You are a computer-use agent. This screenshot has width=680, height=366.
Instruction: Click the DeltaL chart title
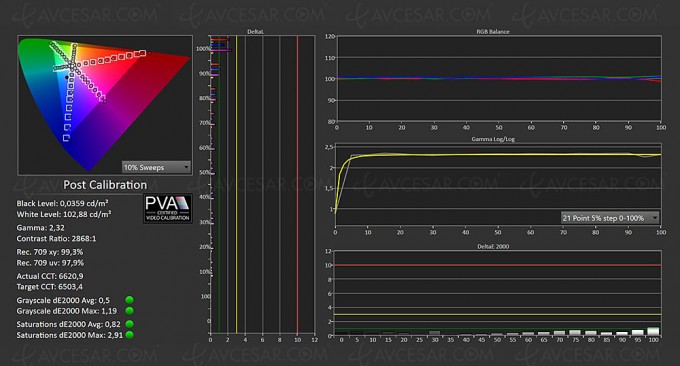pos(255,32)
